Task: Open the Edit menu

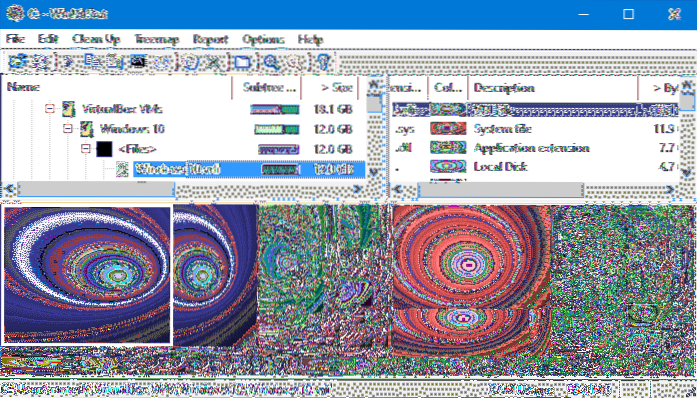Action: (48, 40)
